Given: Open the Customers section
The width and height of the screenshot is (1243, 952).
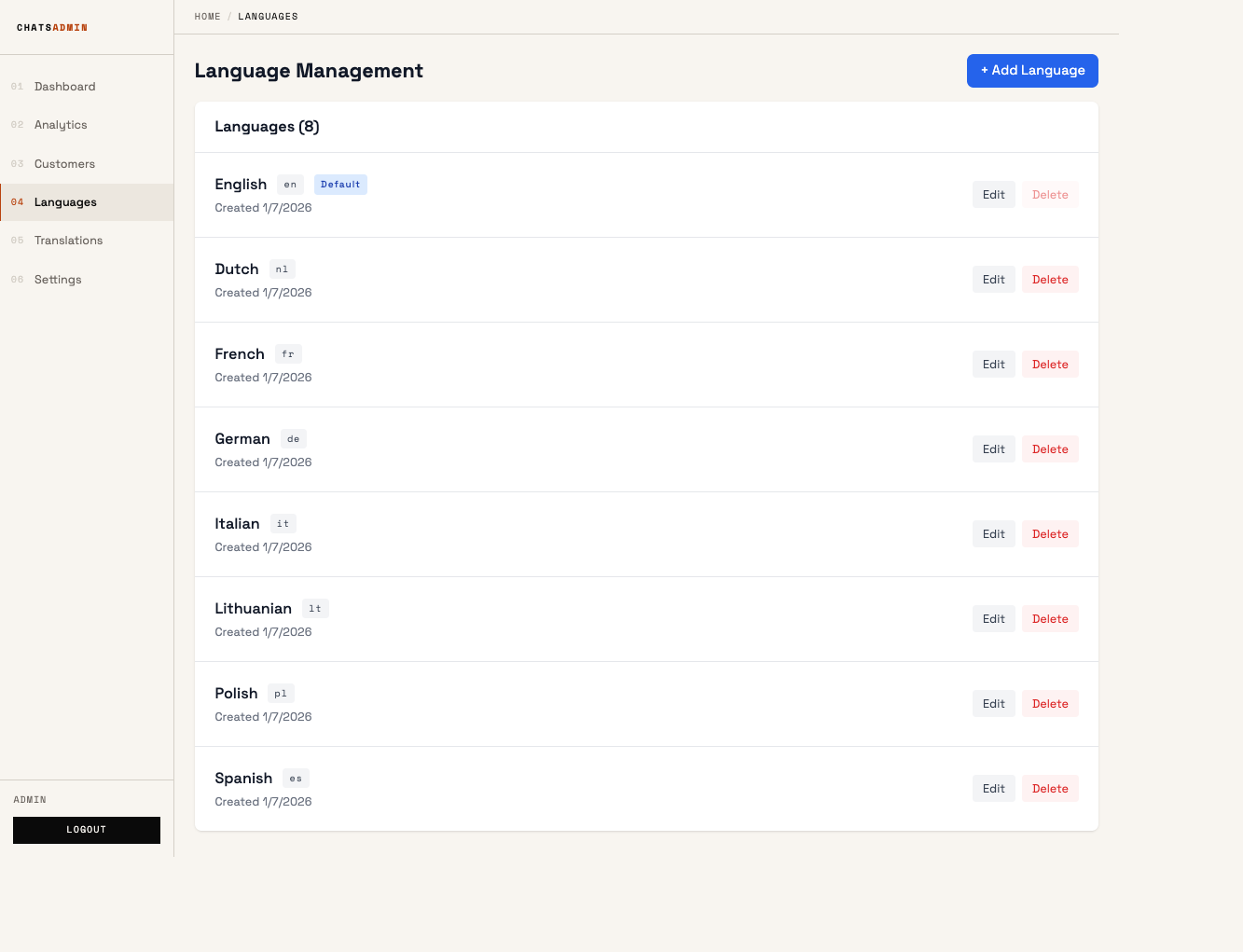Looking at the screenshot, I should pos(64,163).
